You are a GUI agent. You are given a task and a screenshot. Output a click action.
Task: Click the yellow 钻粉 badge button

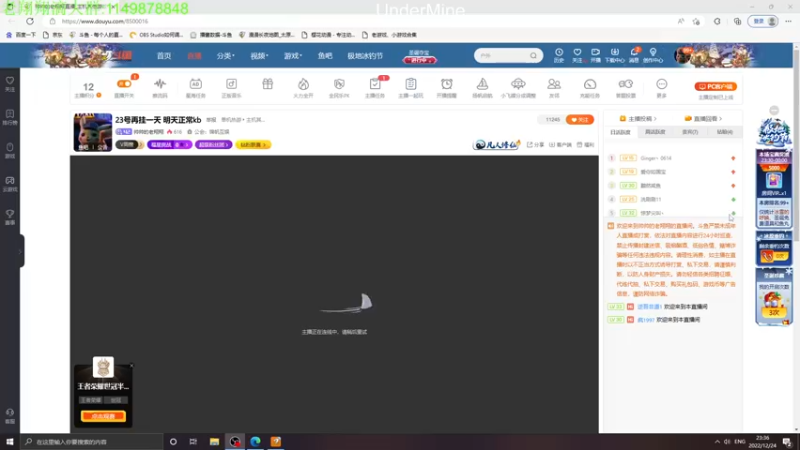pos(253,145)
